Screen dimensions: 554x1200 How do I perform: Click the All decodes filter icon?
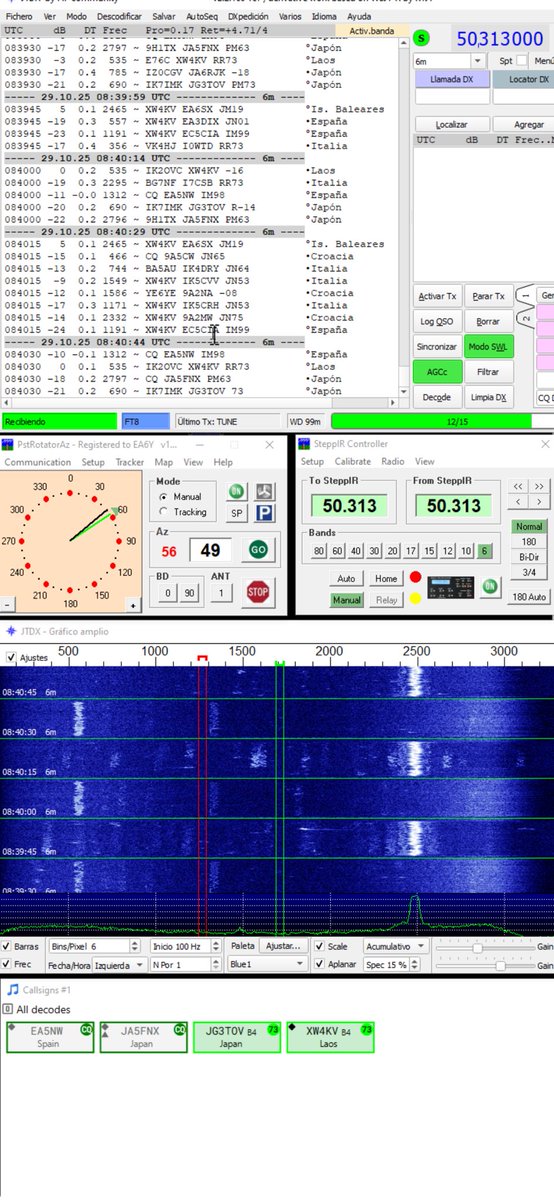click(x=8, y=1010)
